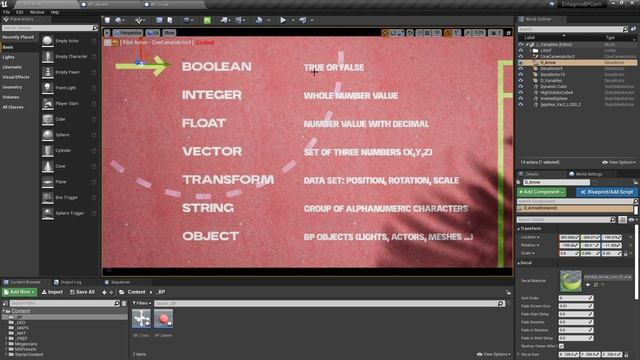Click the Plane placement icon

coord(48,182)
